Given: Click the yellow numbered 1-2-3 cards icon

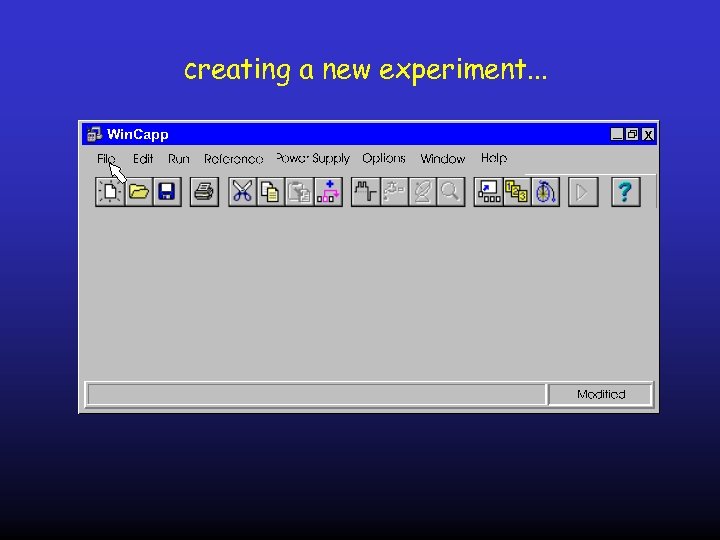Looking at the screenshot, I should [x=517, y=191].
